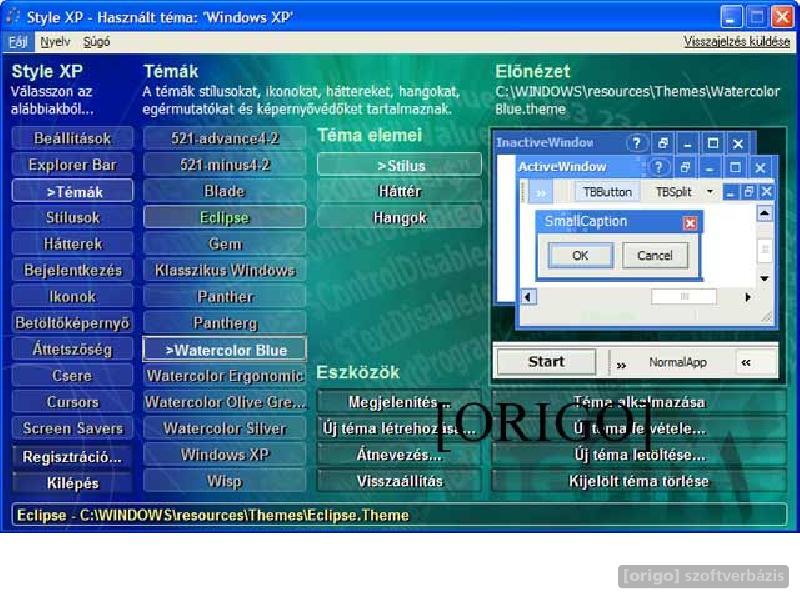Click the help icon on the ActiveWindow preview
This screenshot has width=800, height=600.
[658, 167]
